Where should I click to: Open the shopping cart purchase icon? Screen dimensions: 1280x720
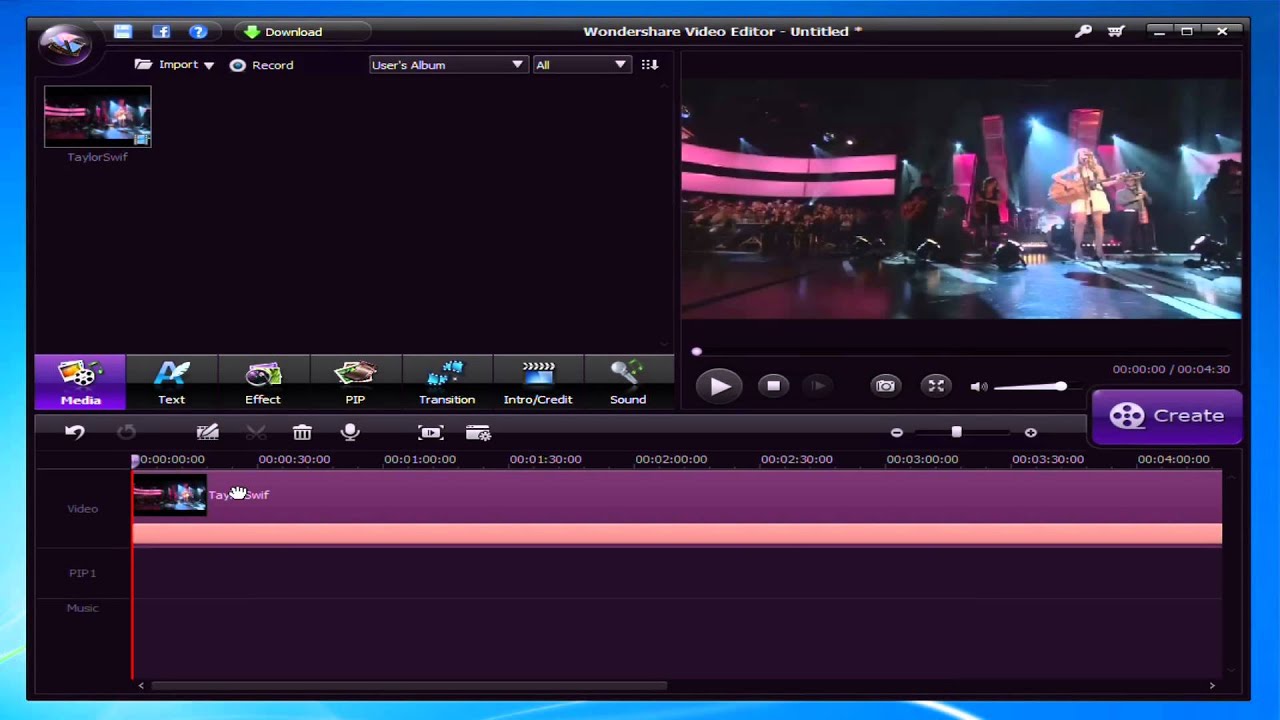(1116, 32)
